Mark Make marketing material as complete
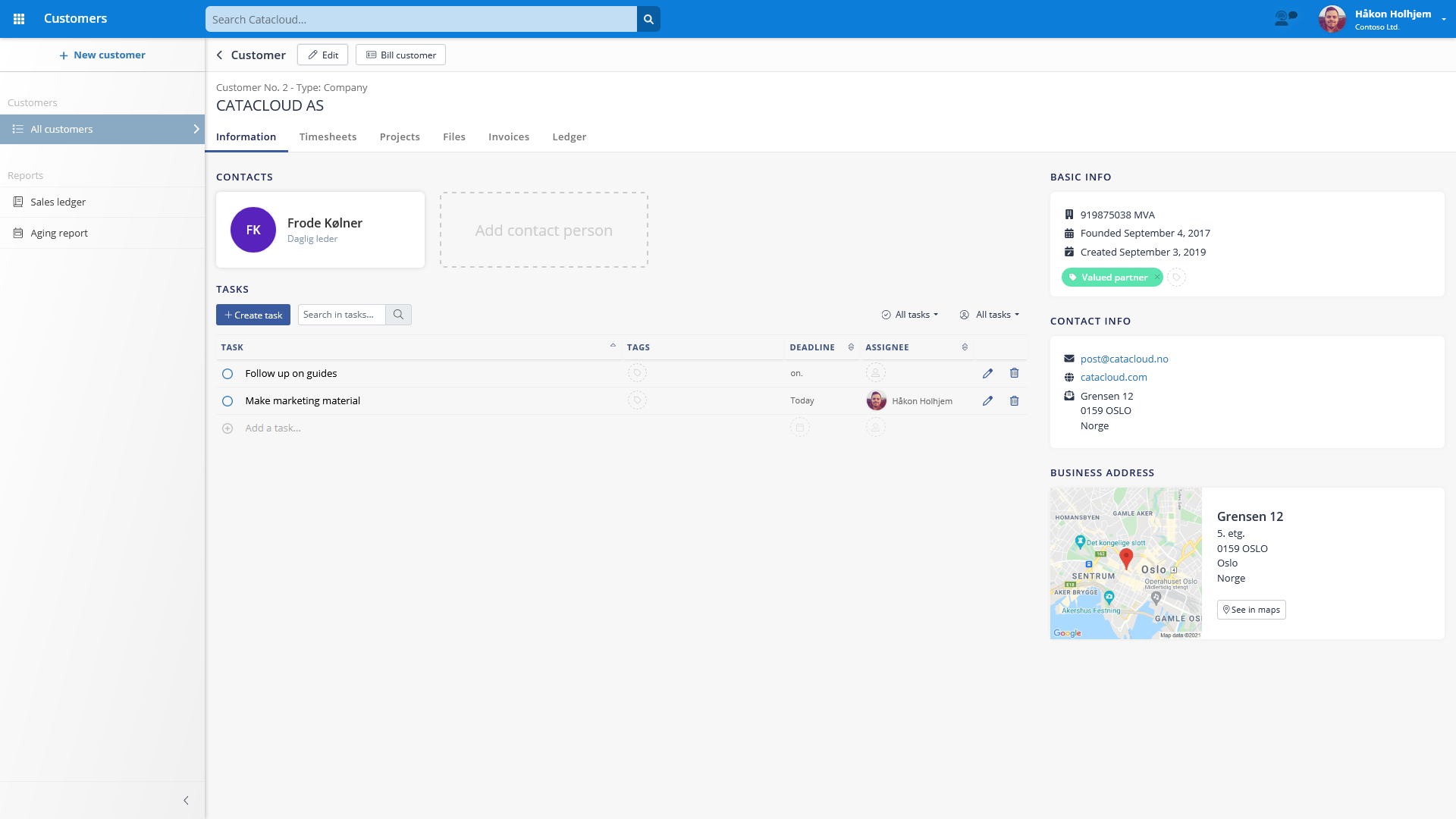 tap(227, 401)
